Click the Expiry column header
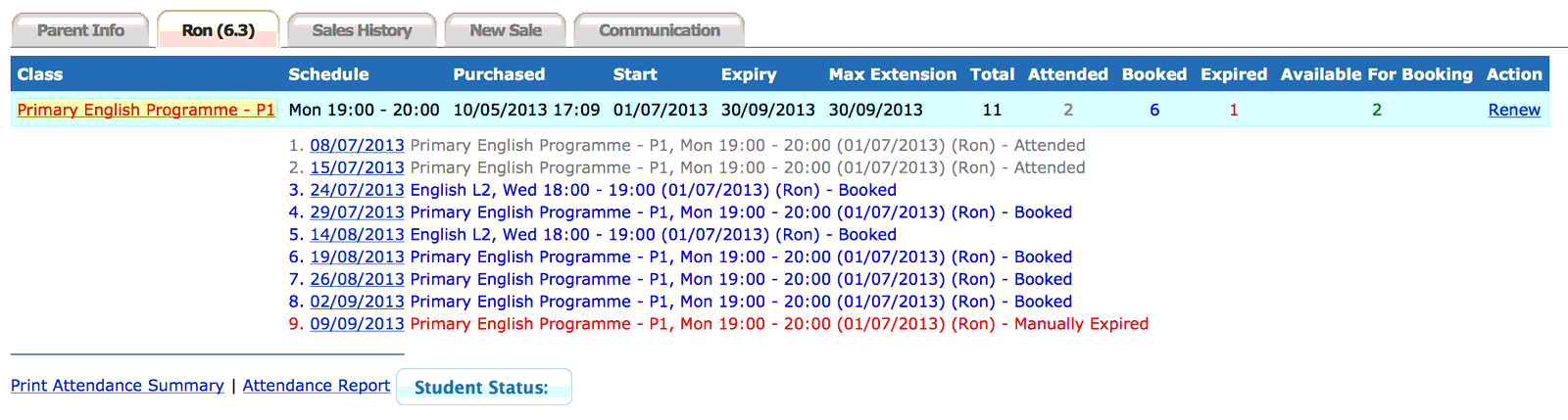The width and height of the screenshot is (1568, 420). click(x=749, y=74)
